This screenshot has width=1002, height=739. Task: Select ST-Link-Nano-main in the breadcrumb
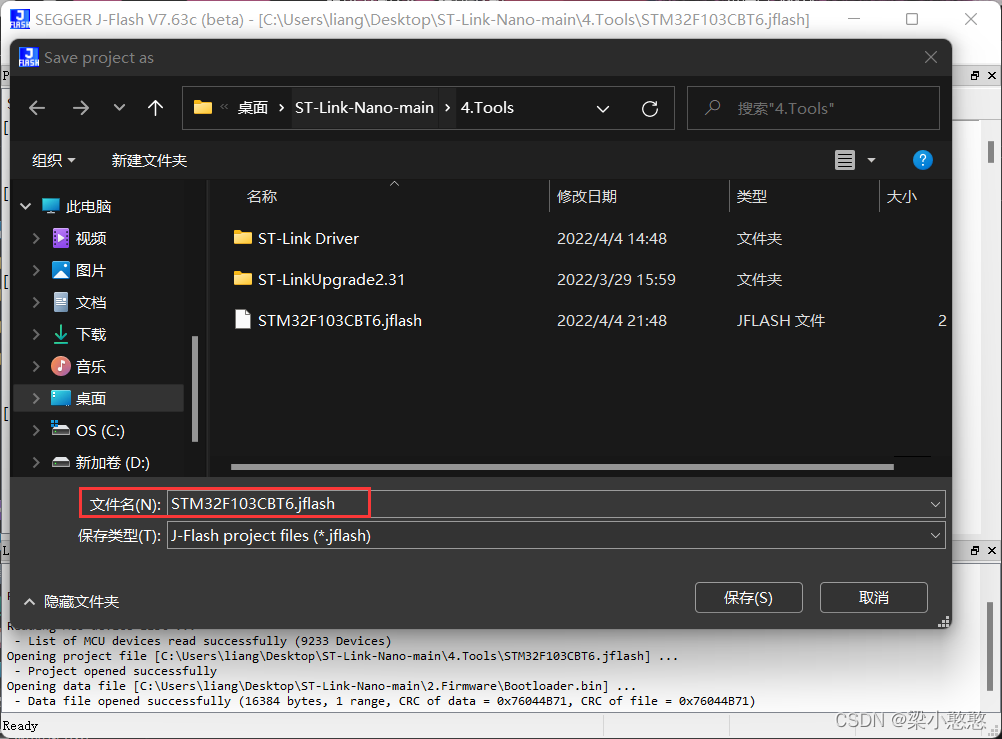coord(364,108)
